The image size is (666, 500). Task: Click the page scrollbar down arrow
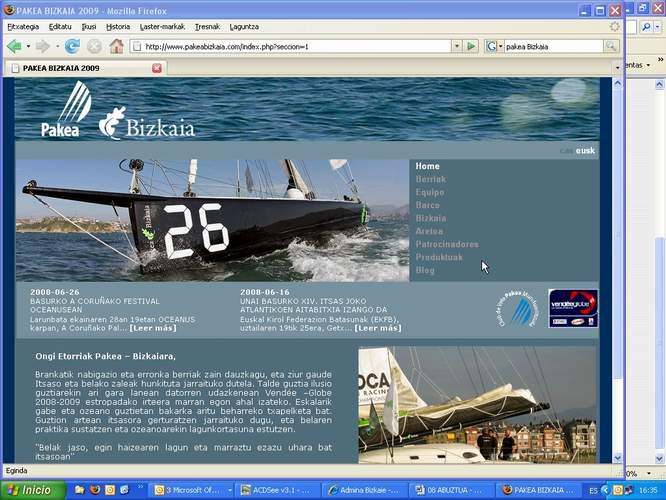[618, 458]
